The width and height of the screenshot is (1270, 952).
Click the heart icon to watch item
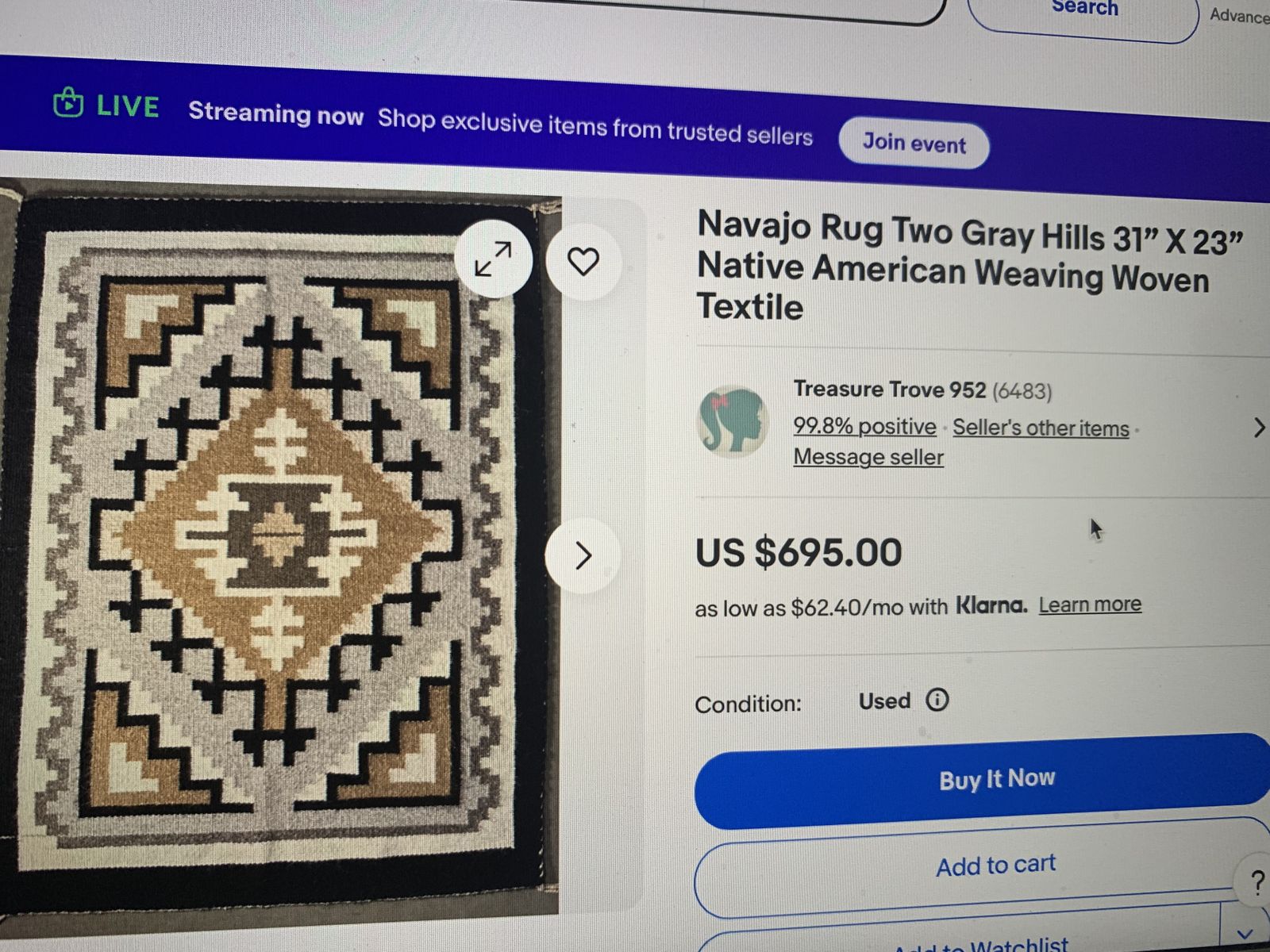pyautogui.click(x=583, y=261)
